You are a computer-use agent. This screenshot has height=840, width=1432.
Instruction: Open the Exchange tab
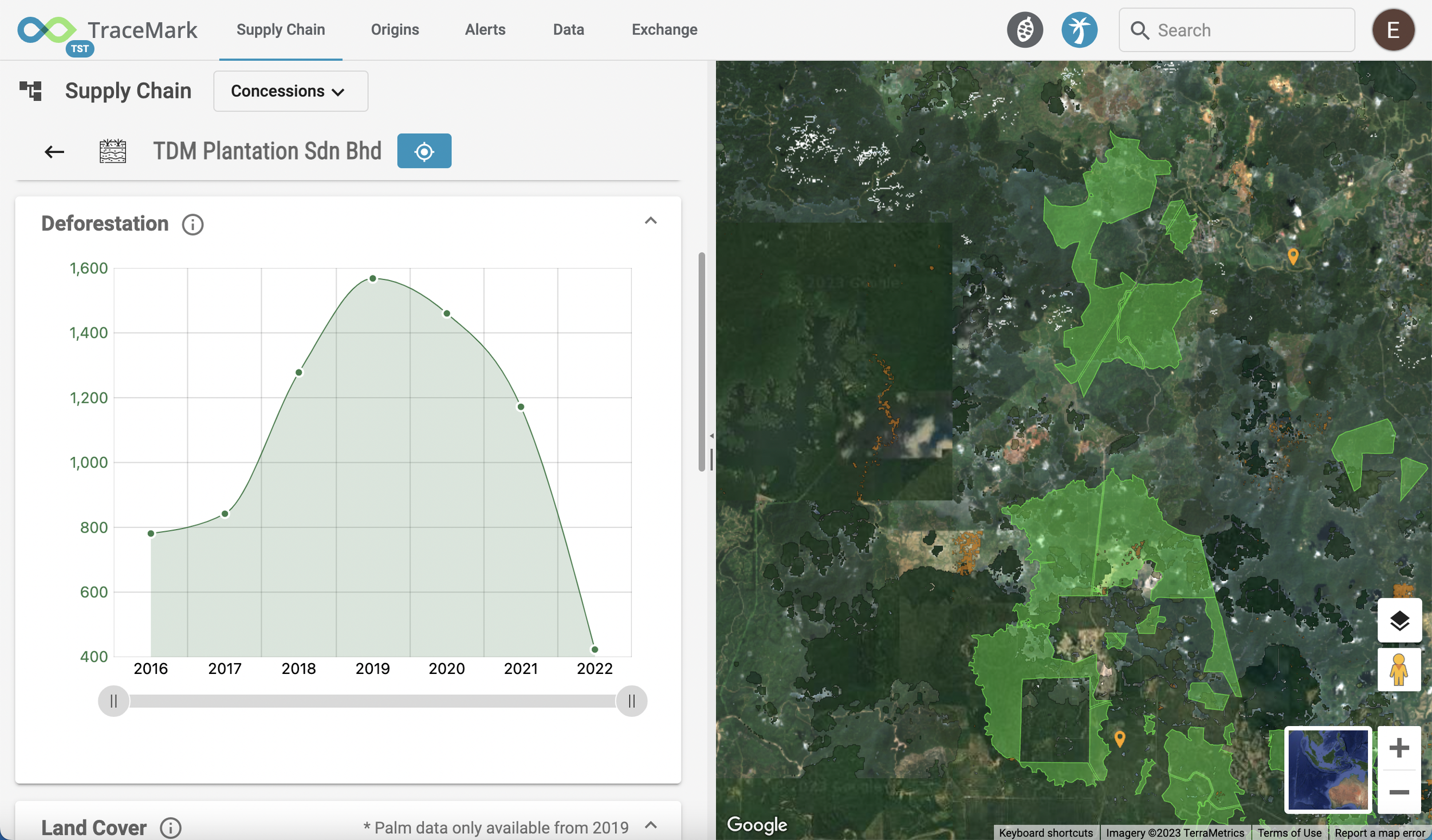click(x=664, y=30)
